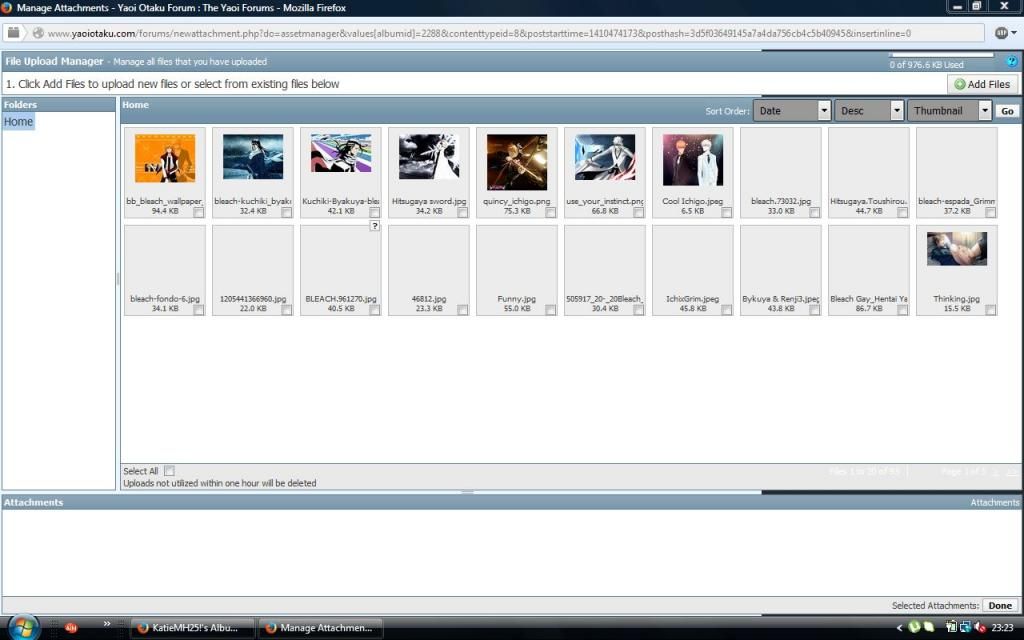Screen dimensions: 1024x640
Task: Open the Date sort order dropdown
Action: 792,110
